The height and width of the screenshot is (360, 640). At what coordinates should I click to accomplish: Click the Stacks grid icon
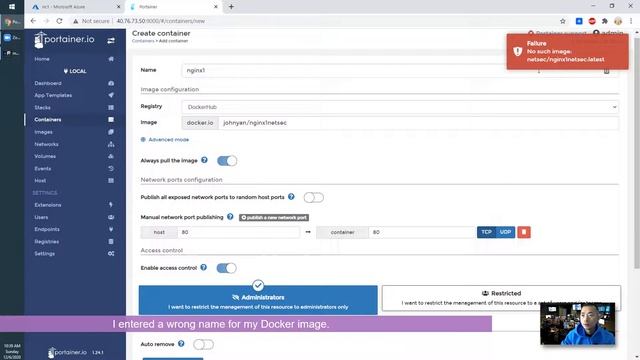(x=111, y=107)
